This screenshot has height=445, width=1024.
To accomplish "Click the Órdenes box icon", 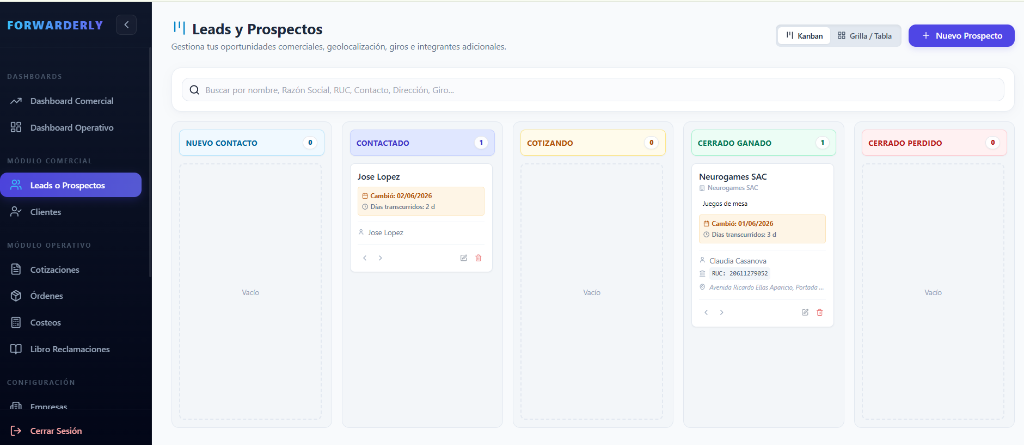I will pyautogui.click(x=16, y=296).
